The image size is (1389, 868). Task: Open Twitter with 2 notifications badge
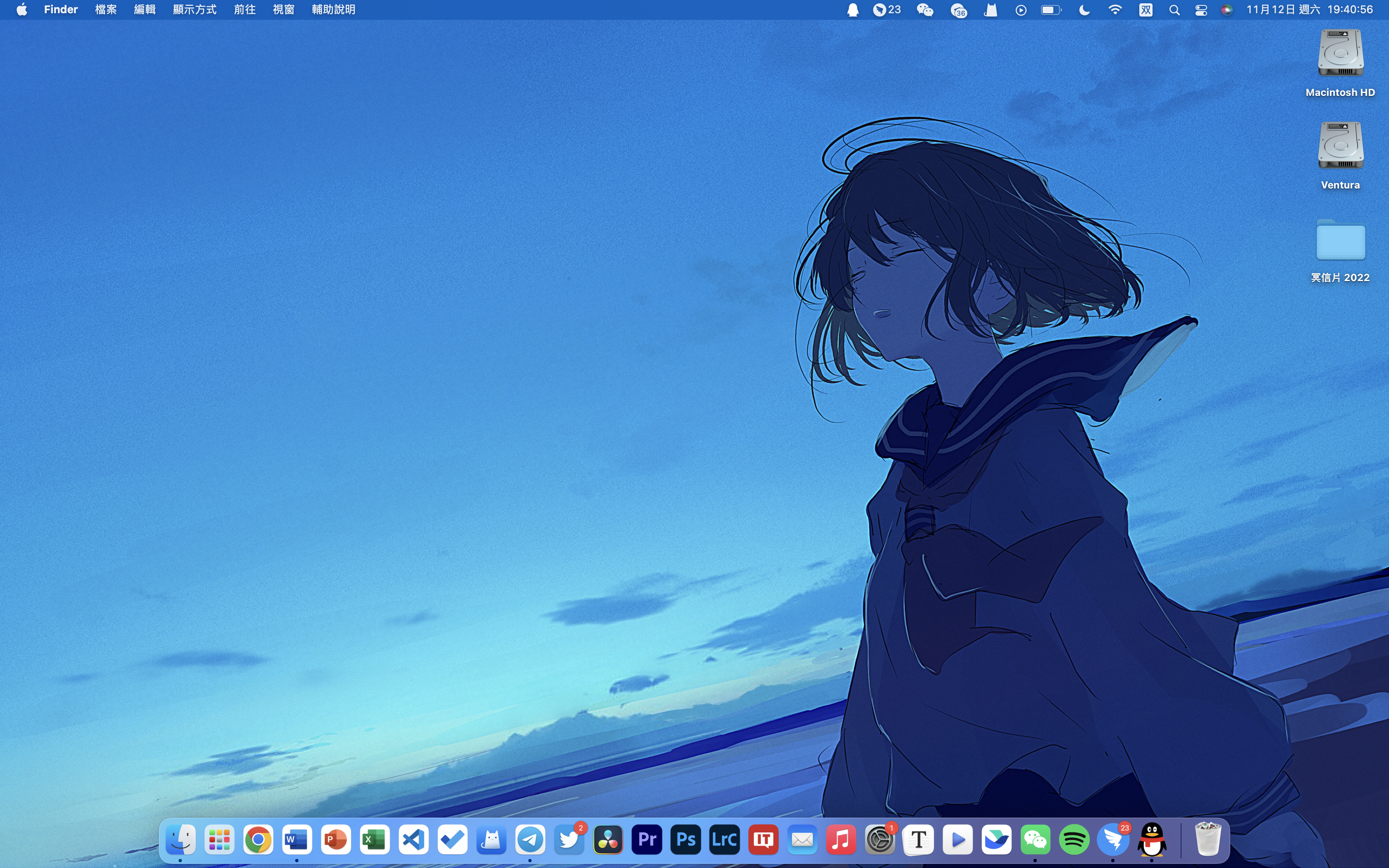tap(569, 840)
